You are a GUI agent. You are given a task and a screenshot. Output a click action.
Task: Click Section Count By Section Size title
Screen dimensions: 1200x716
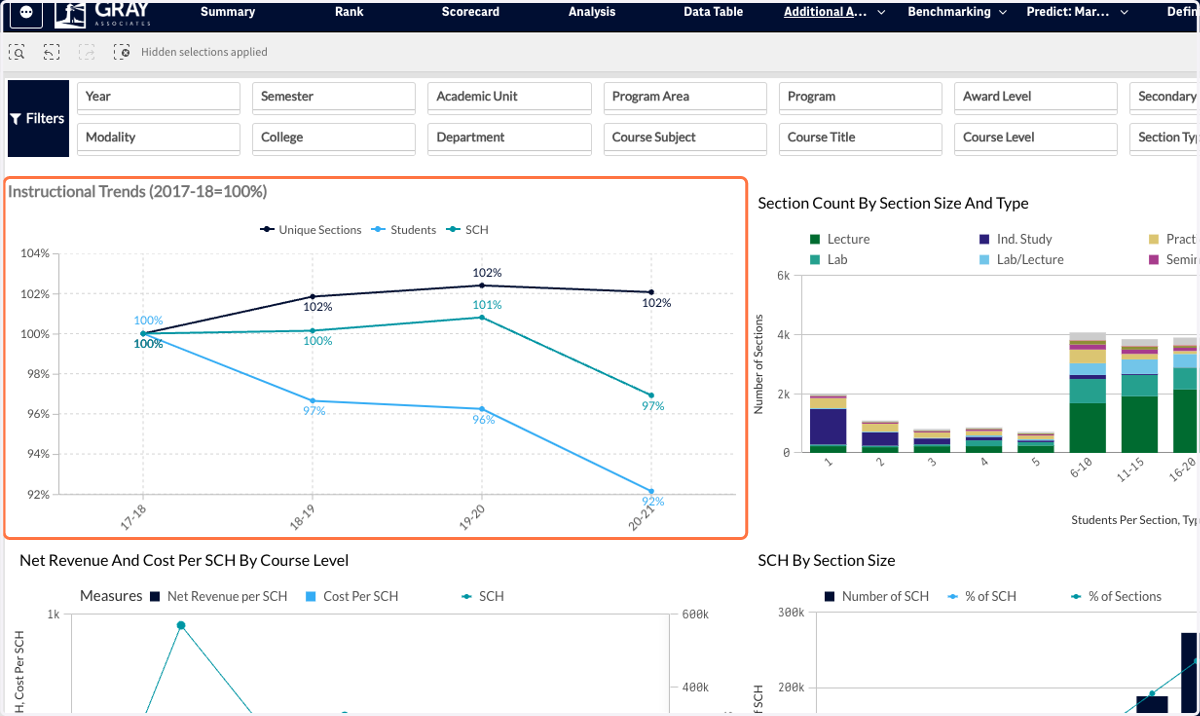pyautogui.click(x=893, y=203)
